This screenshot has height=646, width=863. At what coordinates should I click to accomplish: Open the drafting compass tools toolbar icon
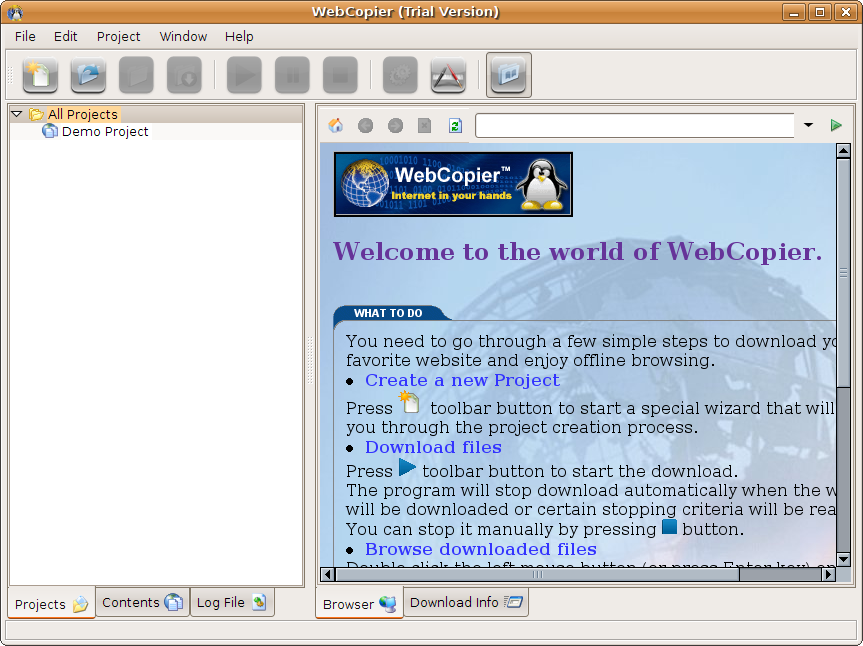click(449, 75)
